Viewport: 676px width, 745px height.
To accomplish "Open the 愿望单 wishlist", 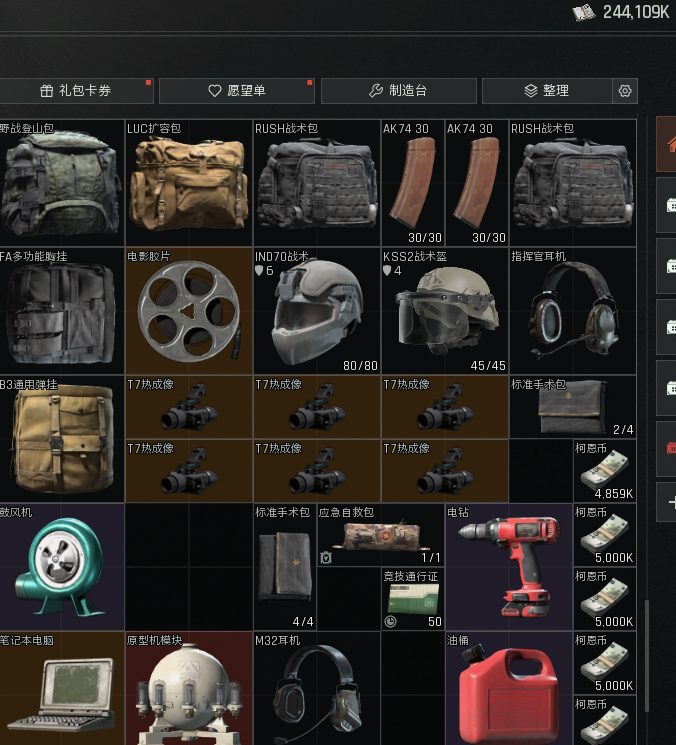I will tap(236, 91).
